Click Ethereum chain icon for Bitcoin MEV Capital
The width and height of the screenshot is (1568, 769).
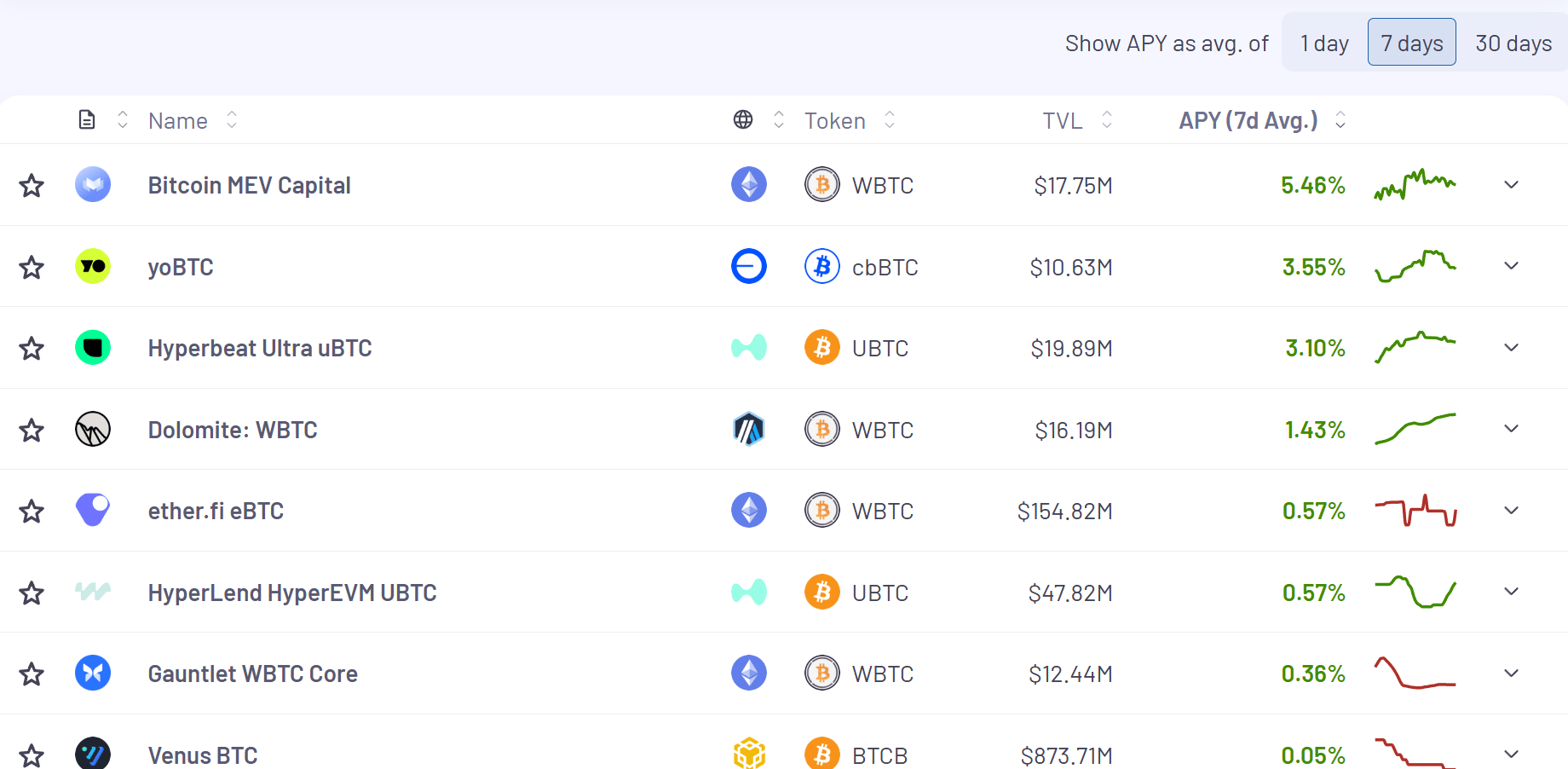[x=749, y=184]
